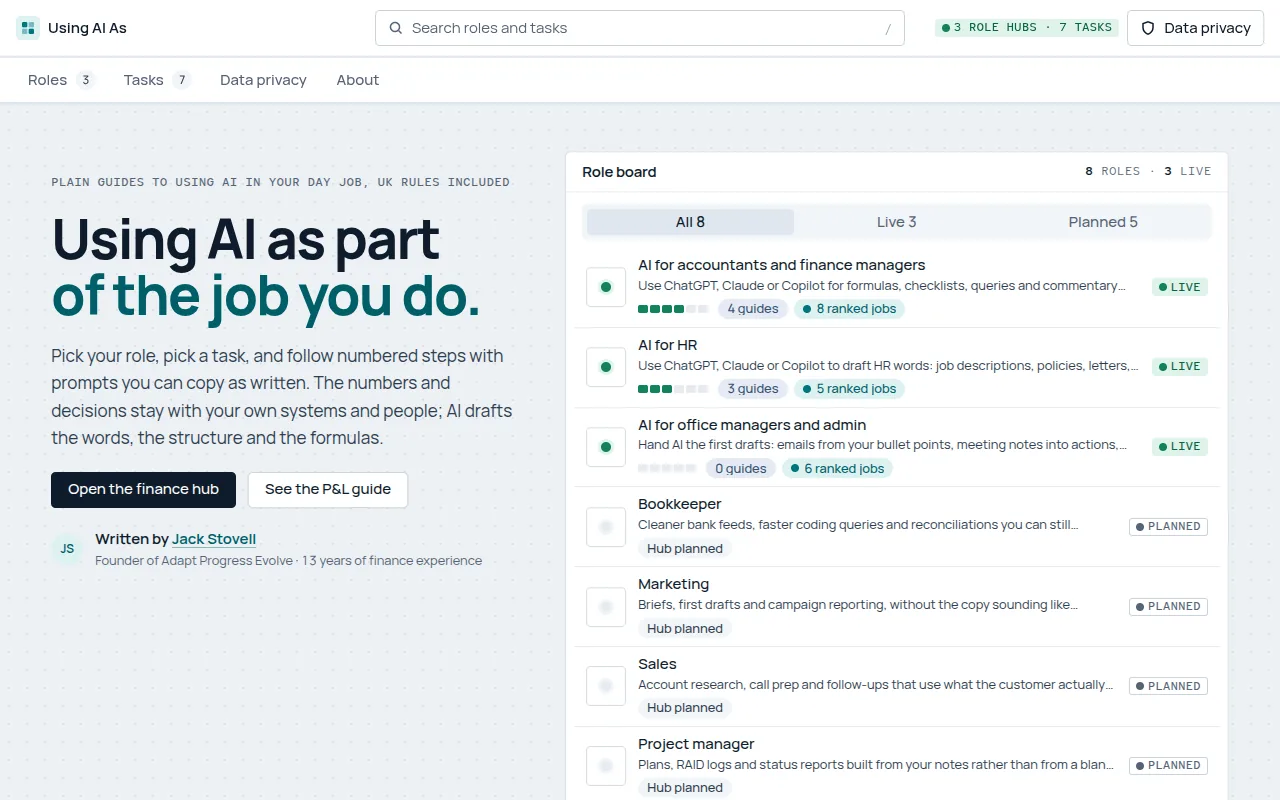Open AI for accountants and finance managers

782,265
